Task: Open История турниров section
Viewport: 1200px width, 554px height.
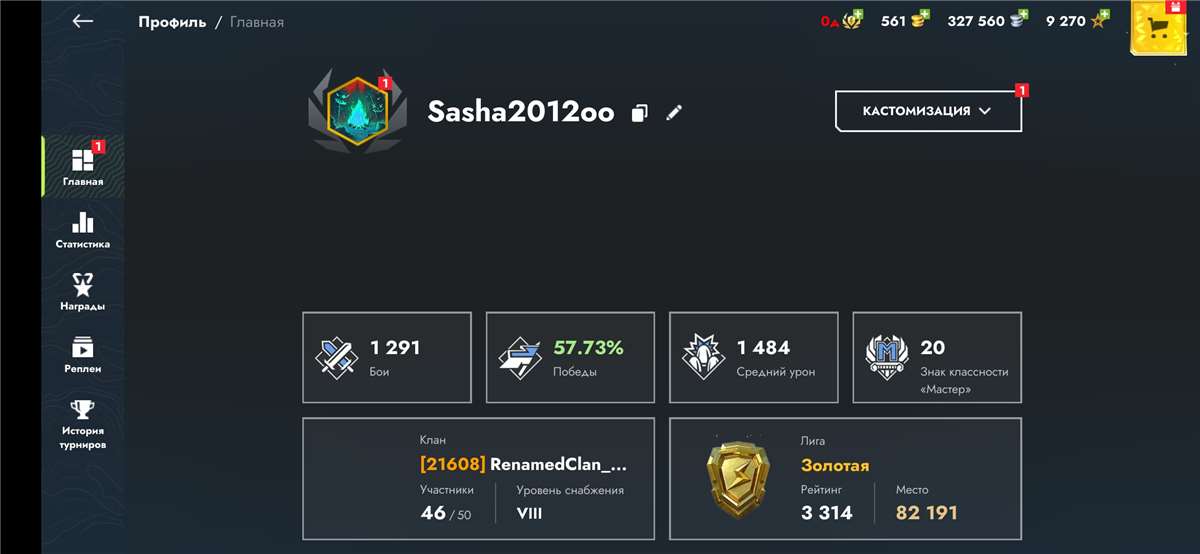Action: (x=83, y=424)
